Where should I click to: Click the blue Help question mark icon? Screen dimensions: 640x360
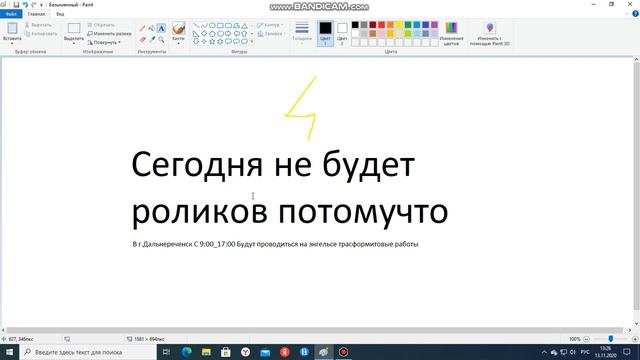click(636, 13)
